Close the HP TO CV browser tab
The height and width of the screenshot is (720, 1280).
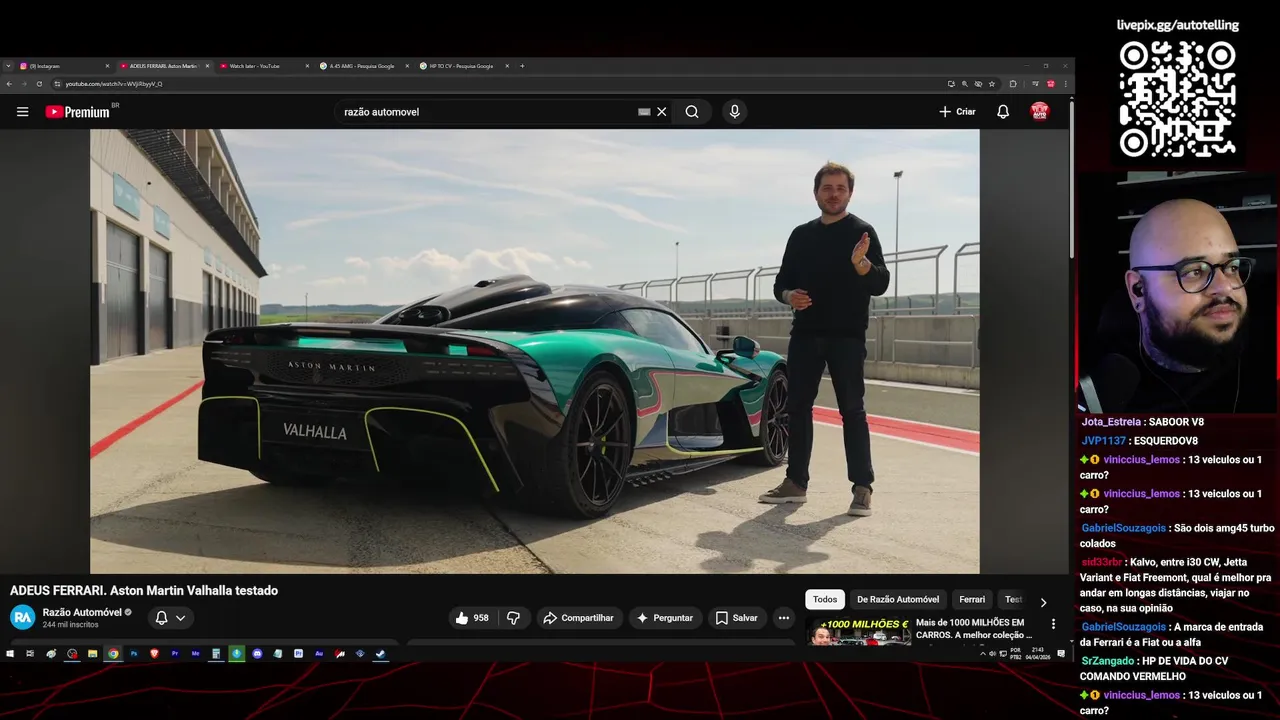(507, 66)
